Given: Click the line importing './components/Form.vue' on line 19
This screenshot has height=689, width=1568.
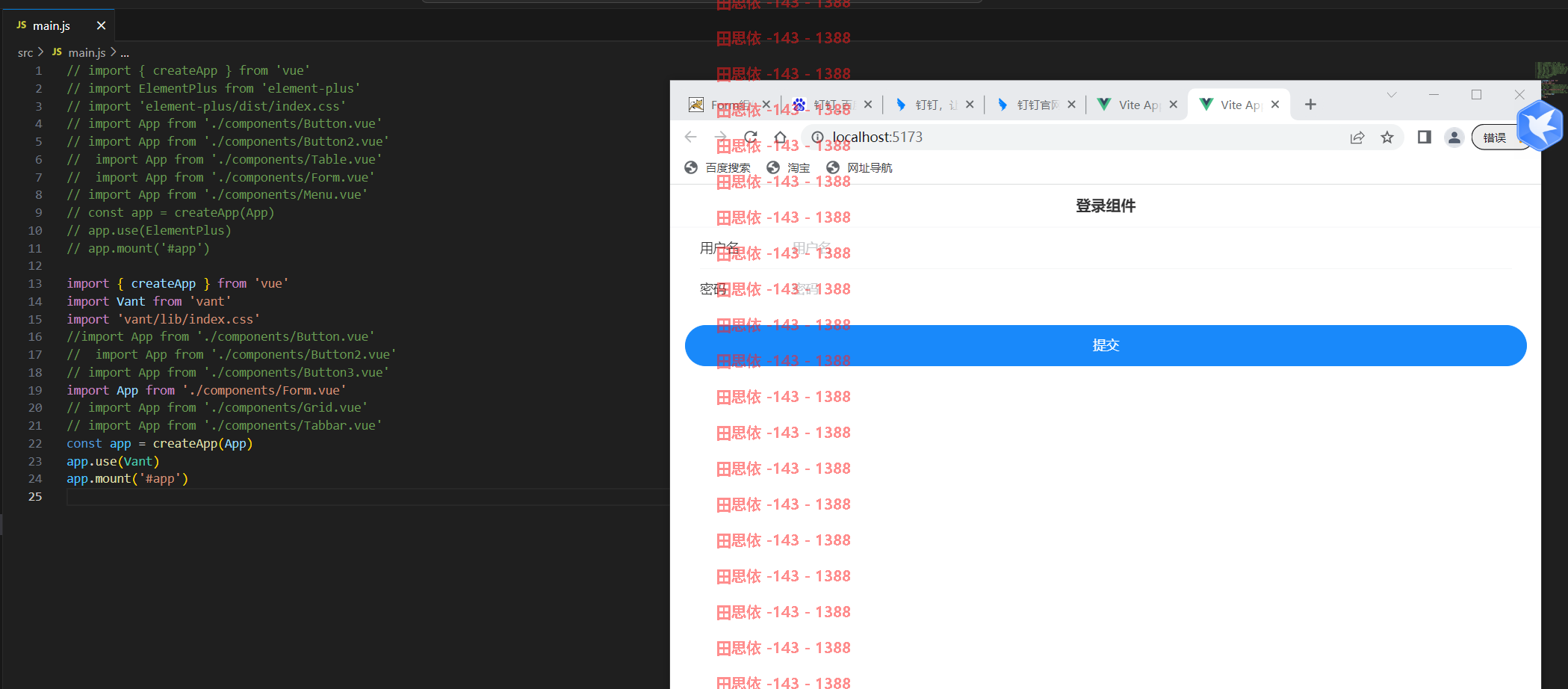Looking at the screenshot, I should (206, 390).
